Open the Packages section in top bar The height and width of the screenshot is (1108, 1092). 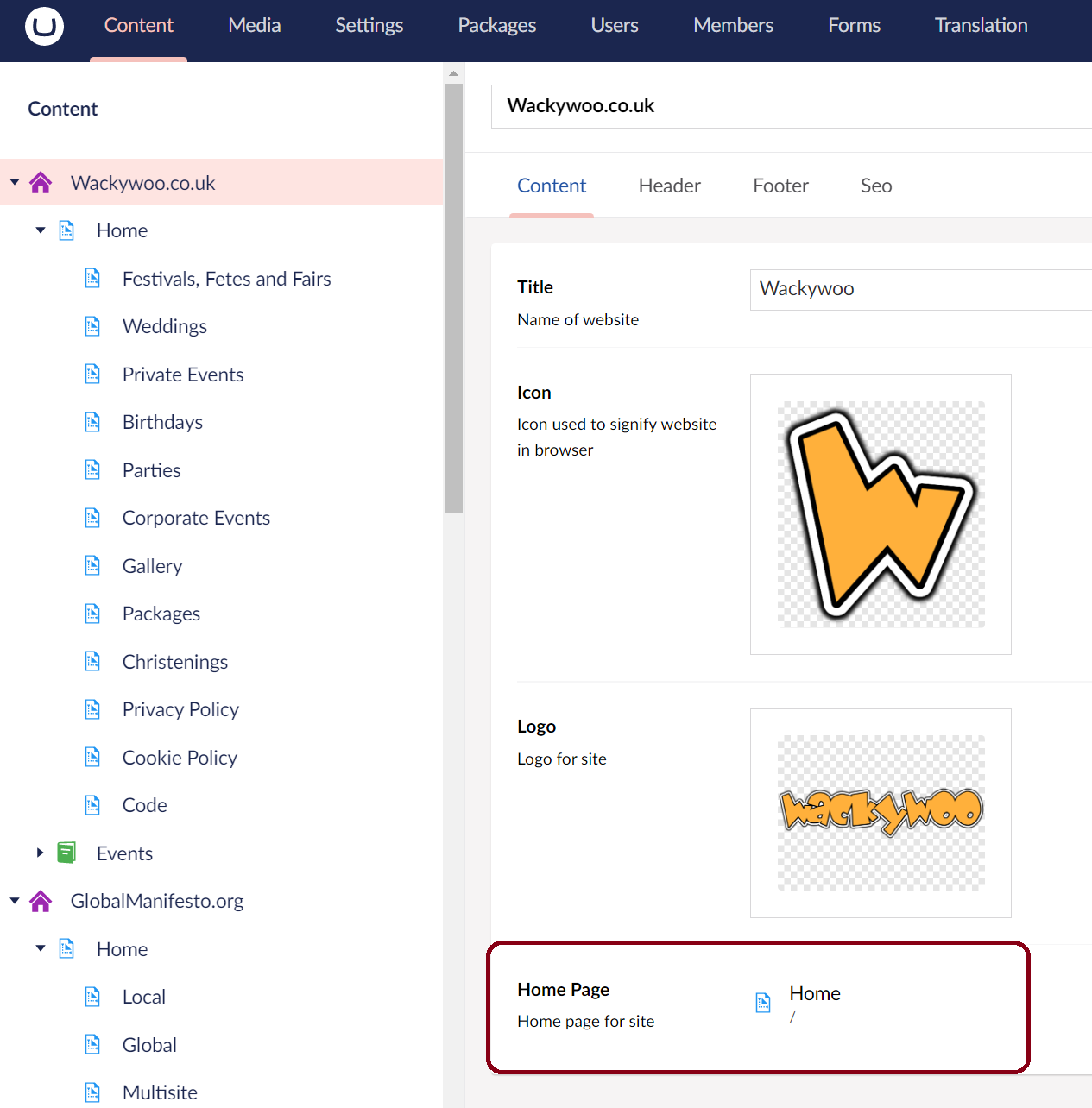(497, 26)
